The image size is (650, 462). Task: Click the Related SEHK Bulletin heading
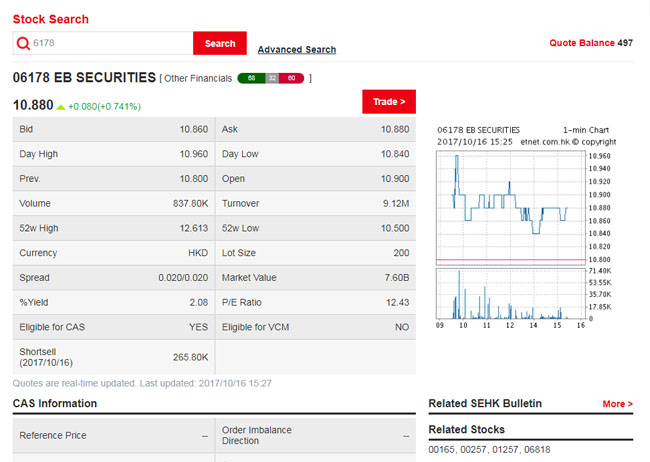(x=485, y=404)
